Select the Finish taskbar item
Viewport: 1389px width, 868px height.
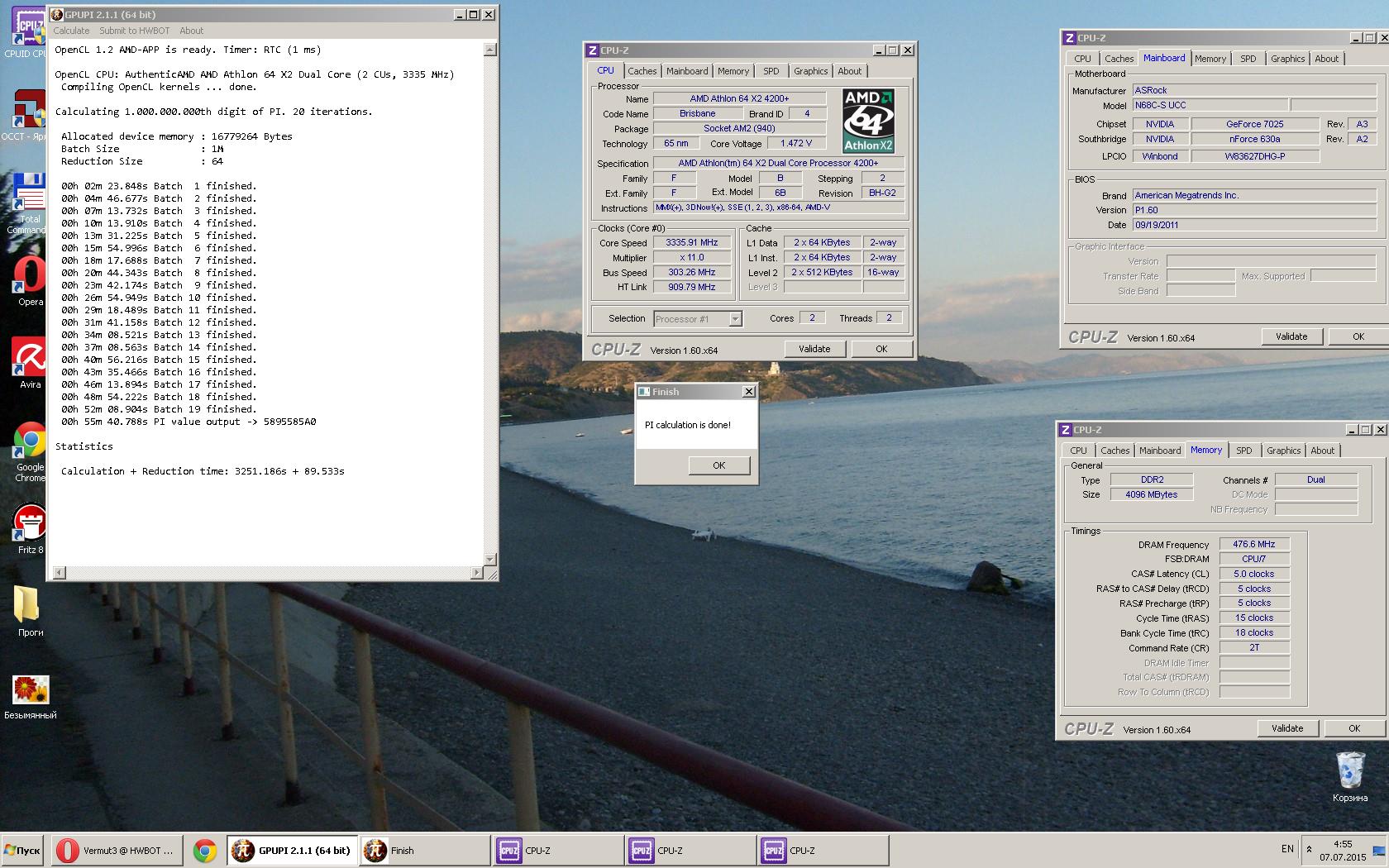point(425,851)
